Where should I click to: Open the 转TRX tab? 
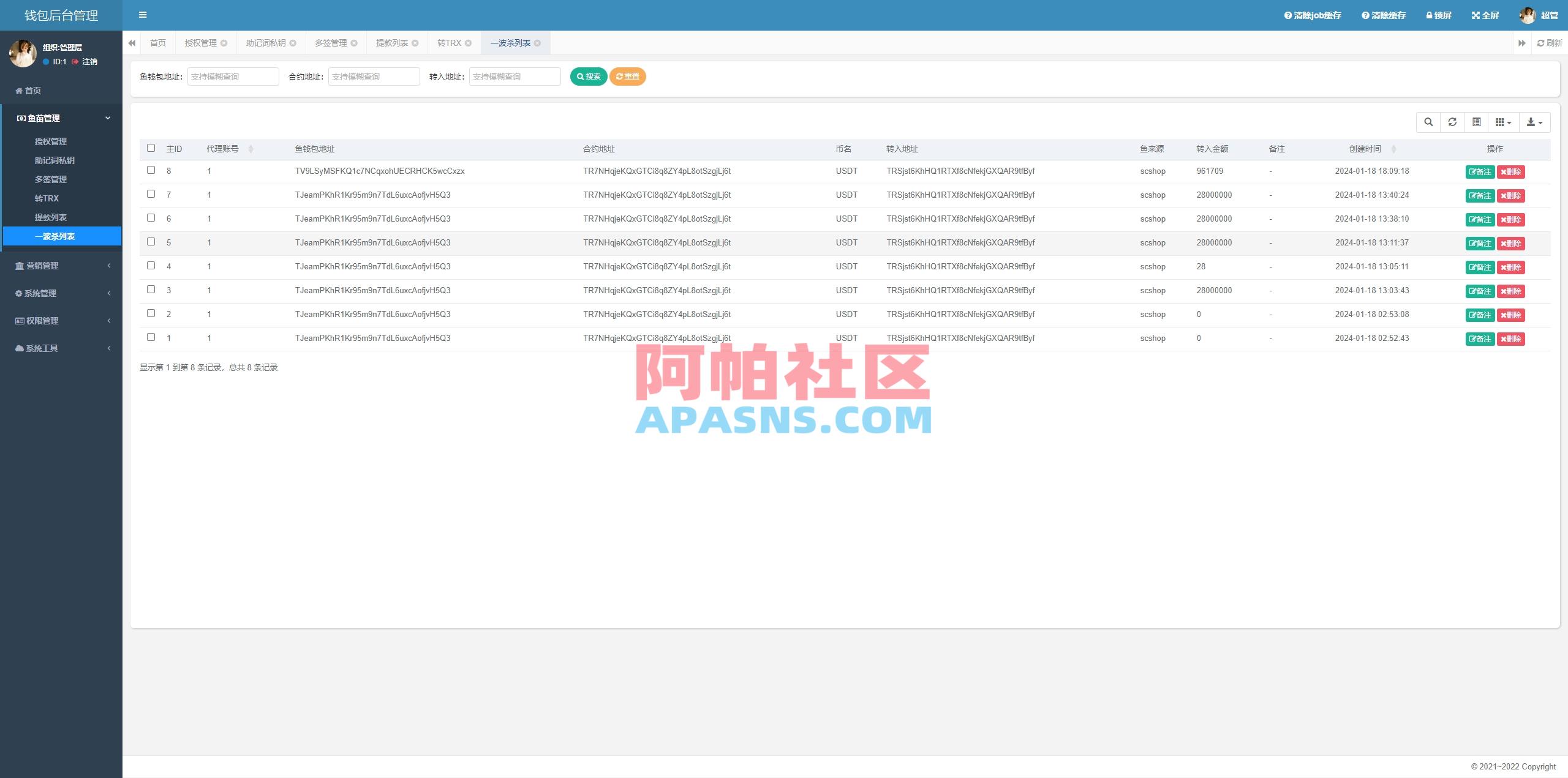pyautogui.click(x=449, y=43)
